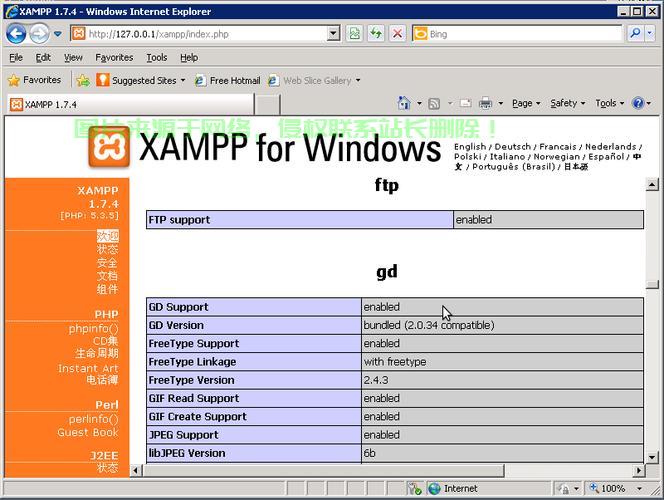
Task: Click the right arrow of horizontal scrollbar
Action: coord(639,470)
